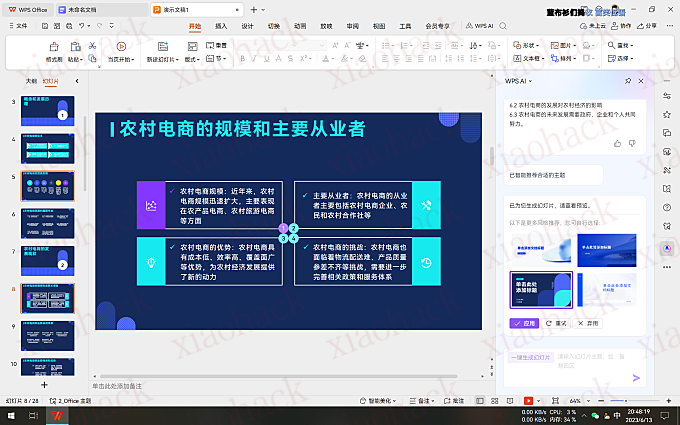Click the Cut scissors icon
The image size is (680, 425).
click(92, 46)
